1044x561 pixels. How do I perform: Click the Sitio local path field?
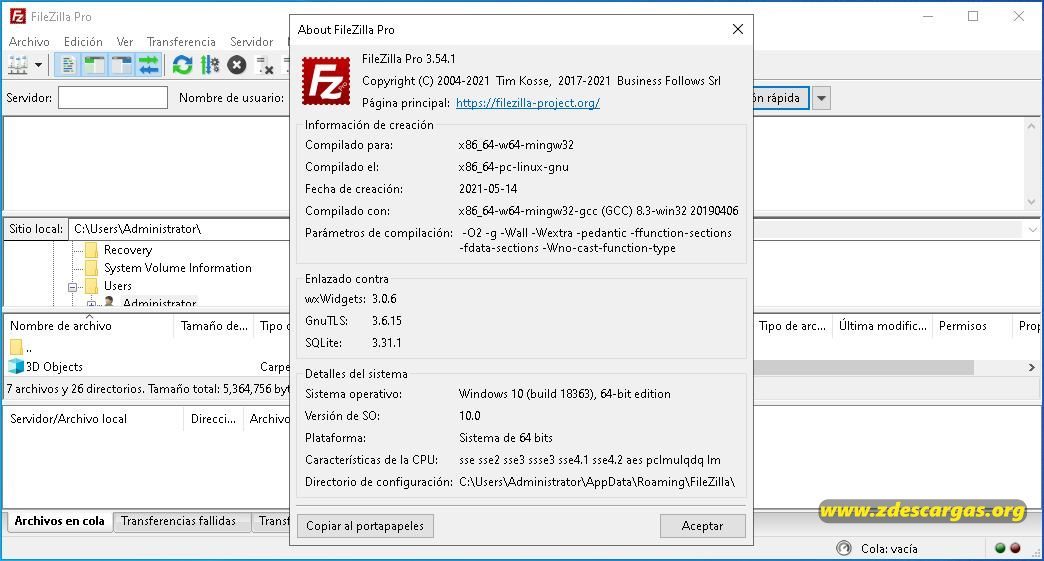[x=179, y=229]
